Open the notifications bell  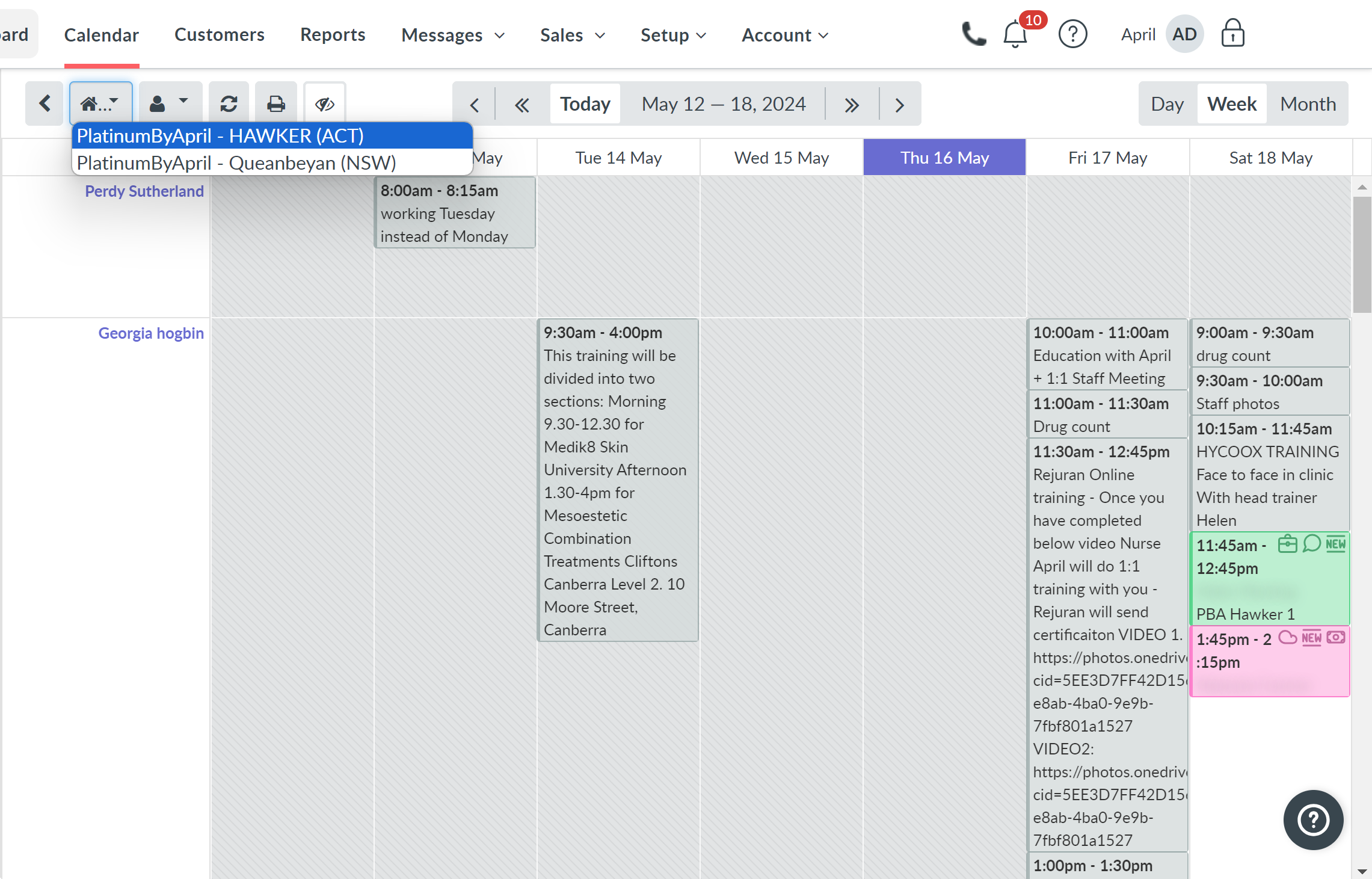[1015, 34]
